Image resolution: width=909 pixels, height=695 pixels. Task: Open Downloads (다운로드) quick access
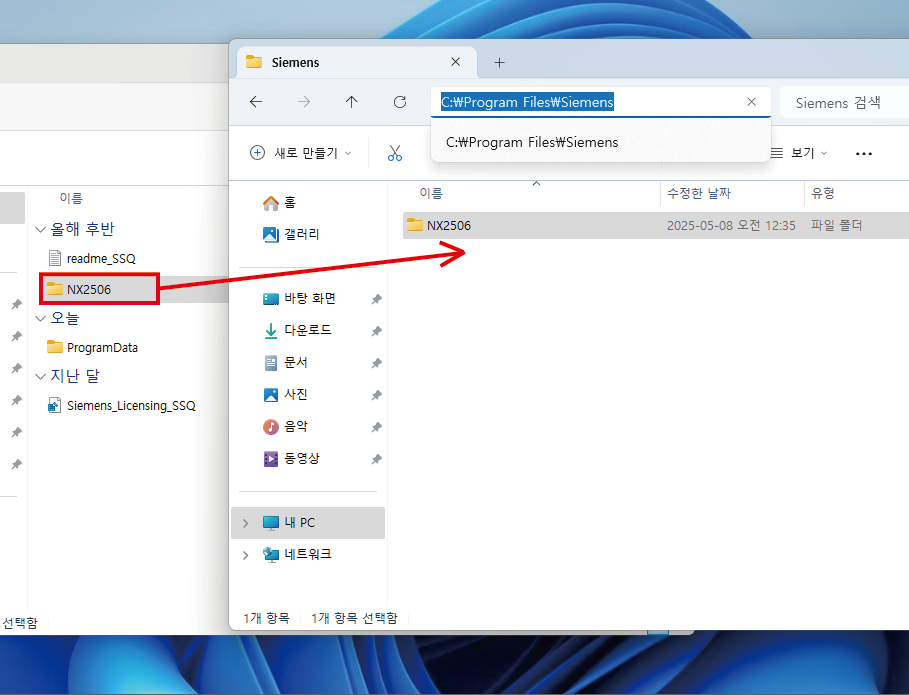pyautogui.click(x=297, y=330)
